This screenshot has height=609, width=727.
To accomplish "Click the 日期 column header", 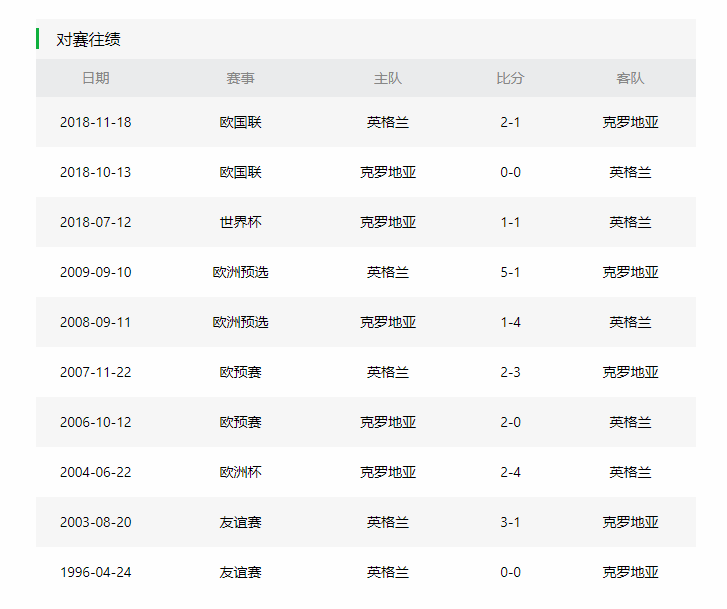I will click(x=96, y=78).
